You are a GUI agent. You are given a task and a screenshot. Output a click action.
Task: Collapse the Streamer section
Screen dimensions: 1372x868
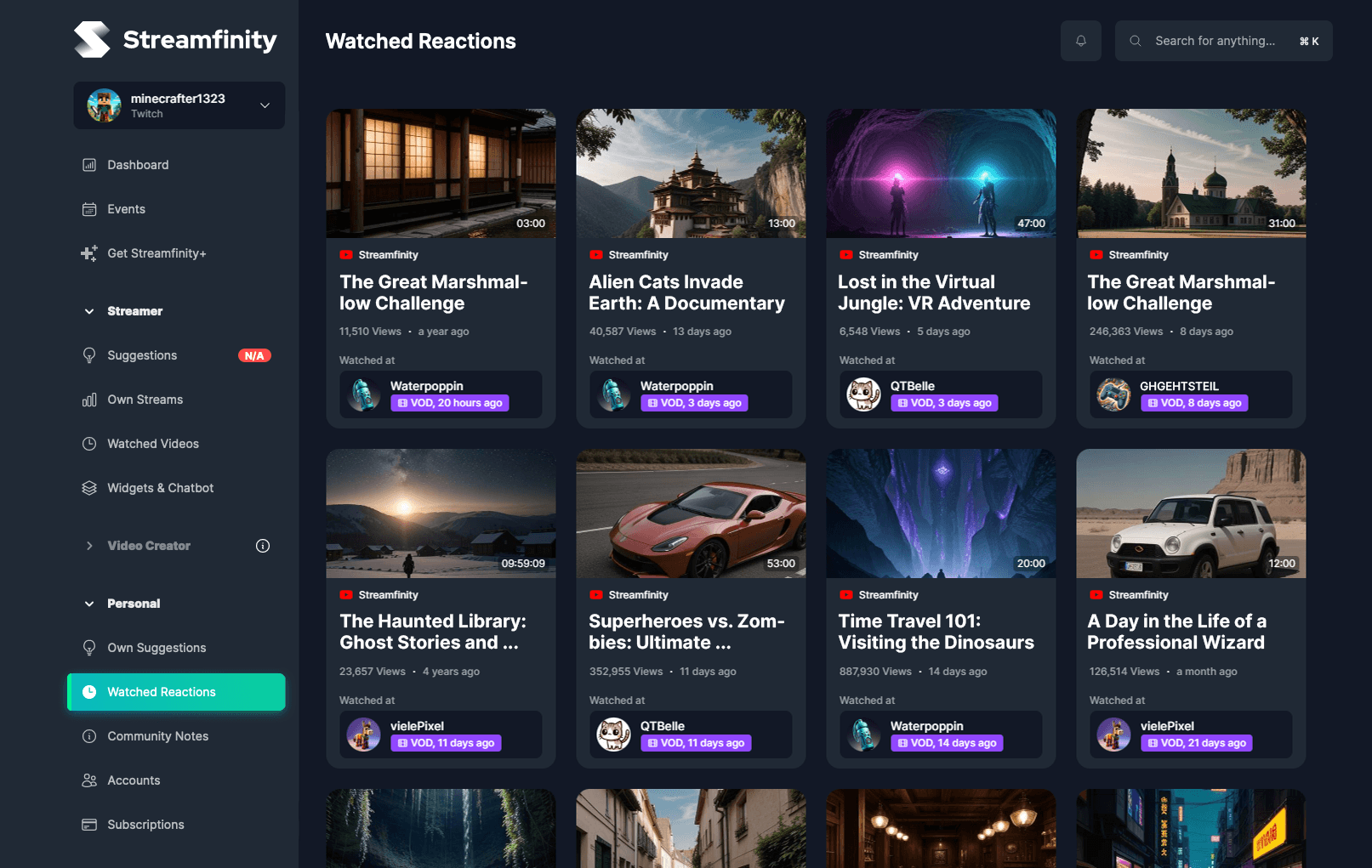pos(89,311)
